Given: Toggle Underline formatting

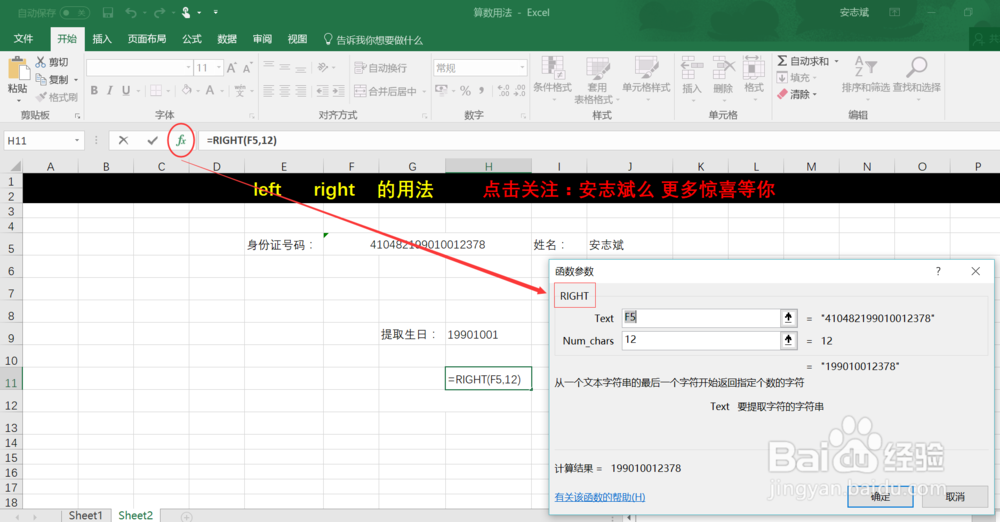Looking at the screenshot, I should pyautogui.click(x=126, y=91).
